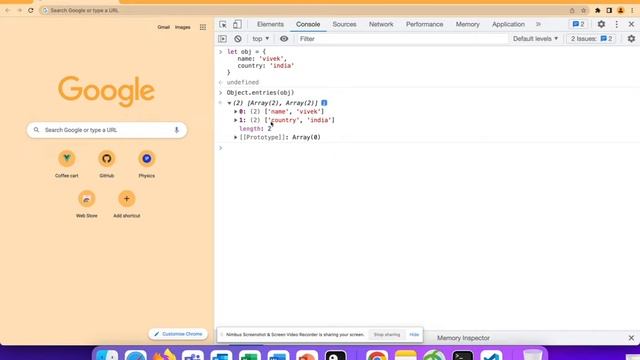Open the Performance tab
This screenshot has width=640, height=360.
pyautogui.click(x=424, y=24)
